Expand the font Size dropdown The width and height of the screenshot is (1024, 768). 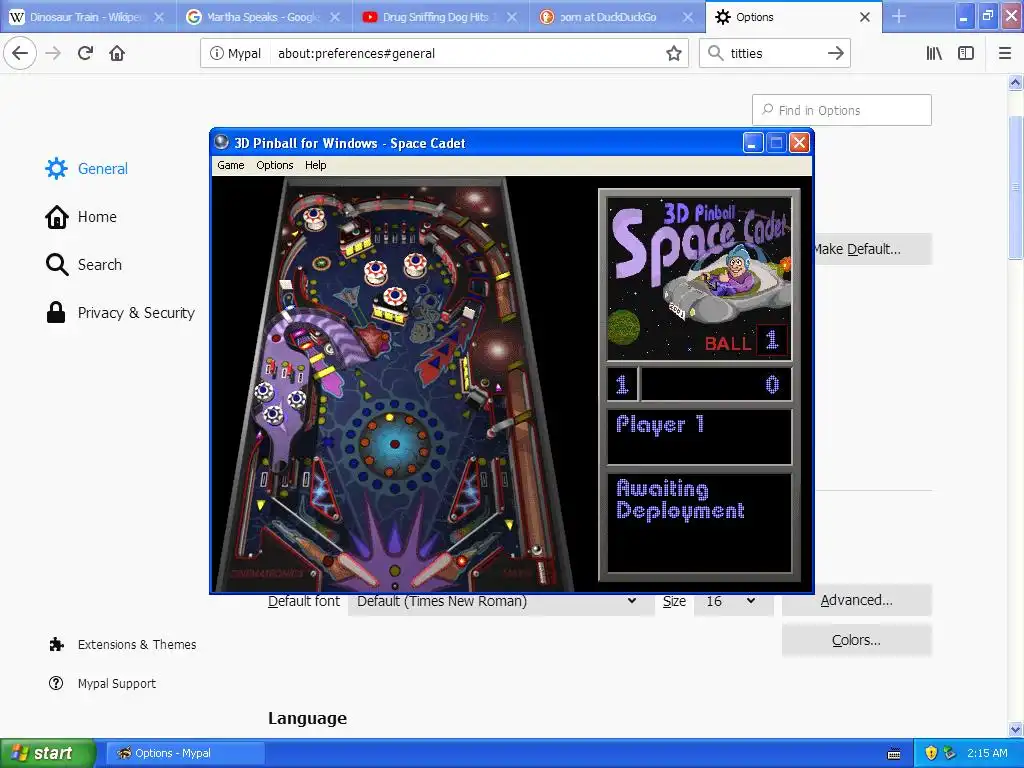pos(733,601)
